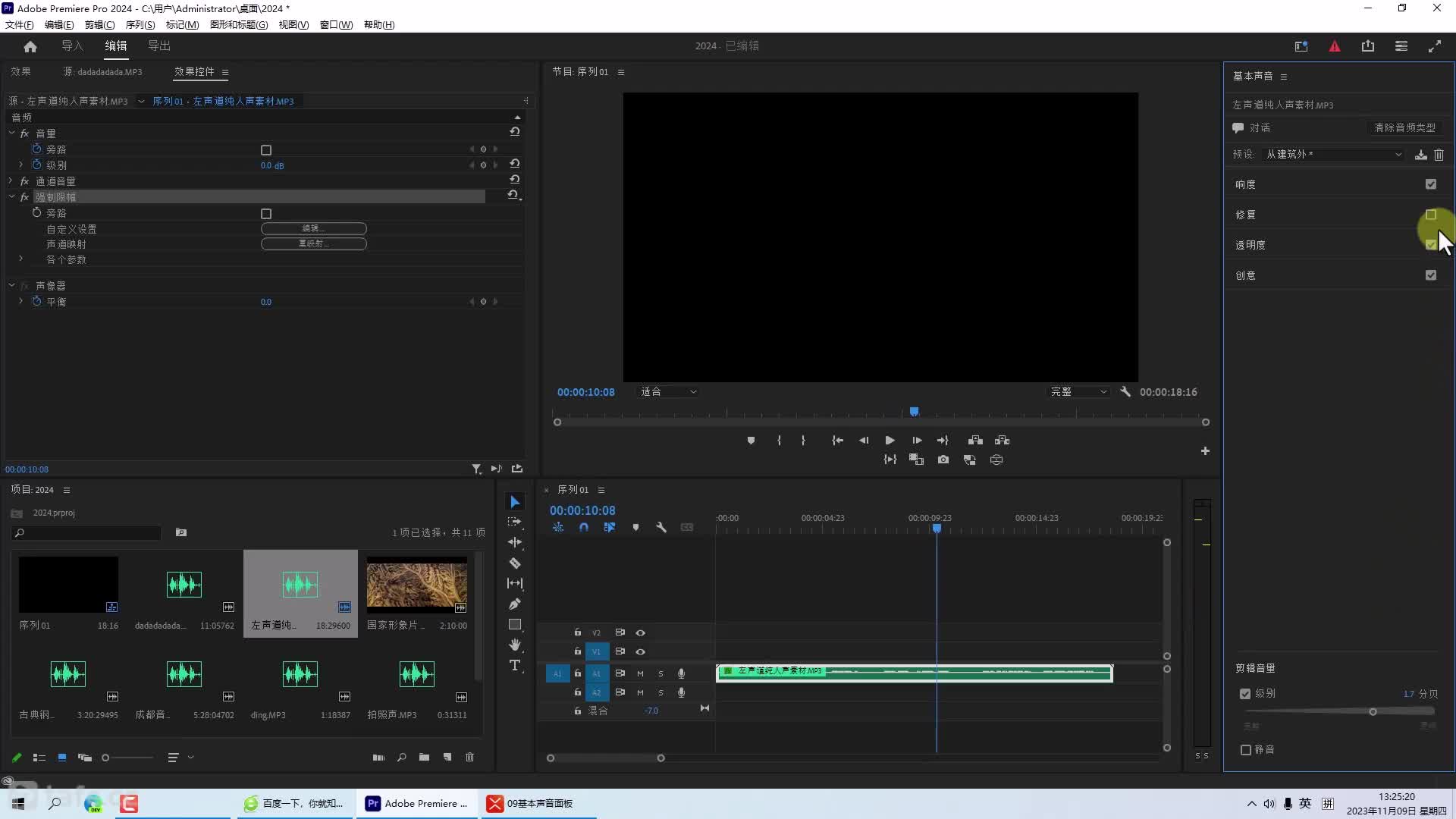Open source clip dropdown arrow
Screen dimensions: 1456x819
[x=141, y=101]
